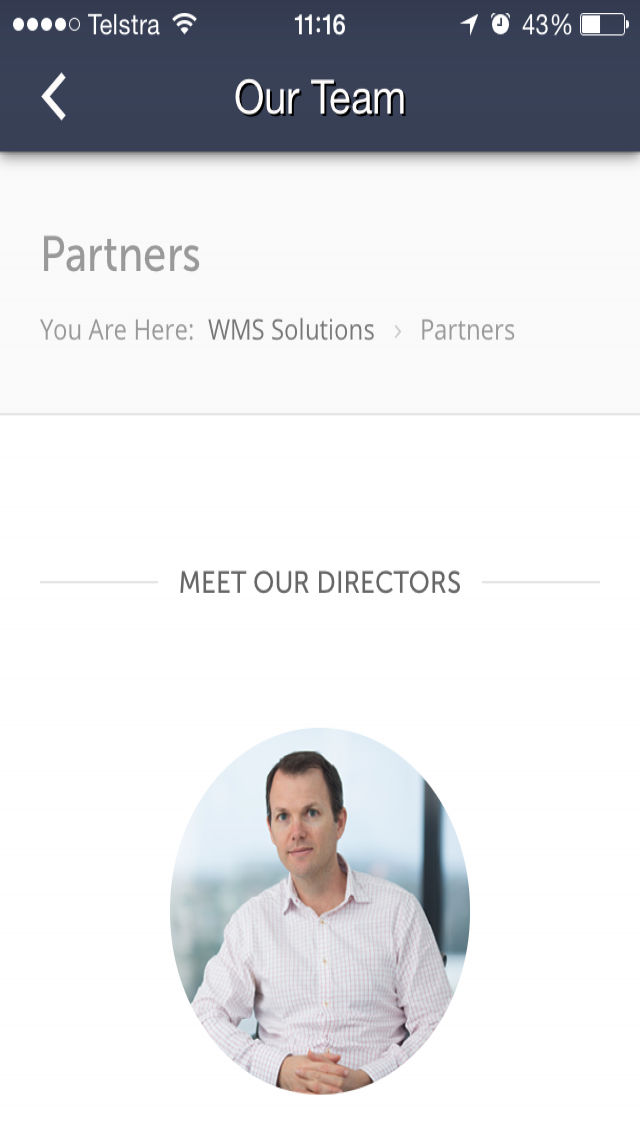Tap the alarm clock status icon
Screen dimensions: 640x1136
[x=500, y=25]
